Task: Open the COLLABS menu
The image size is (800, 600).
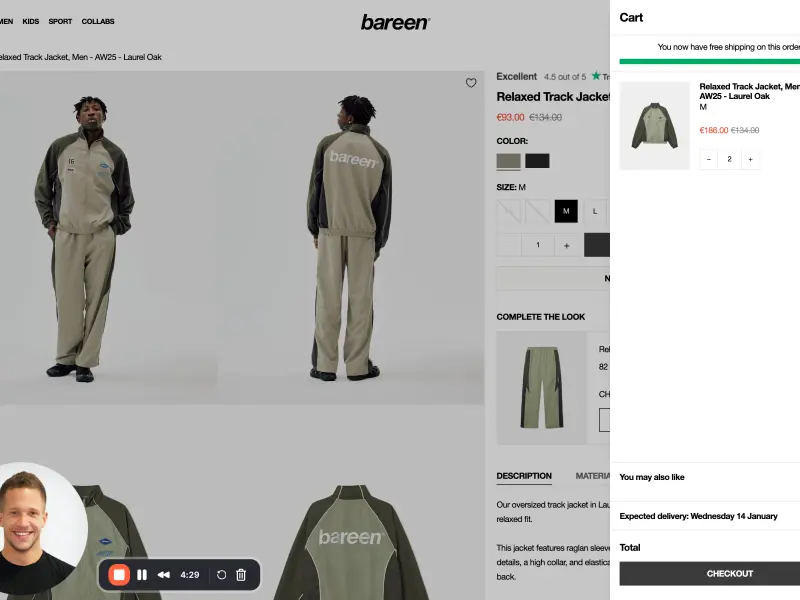Action: coord(98,21)
